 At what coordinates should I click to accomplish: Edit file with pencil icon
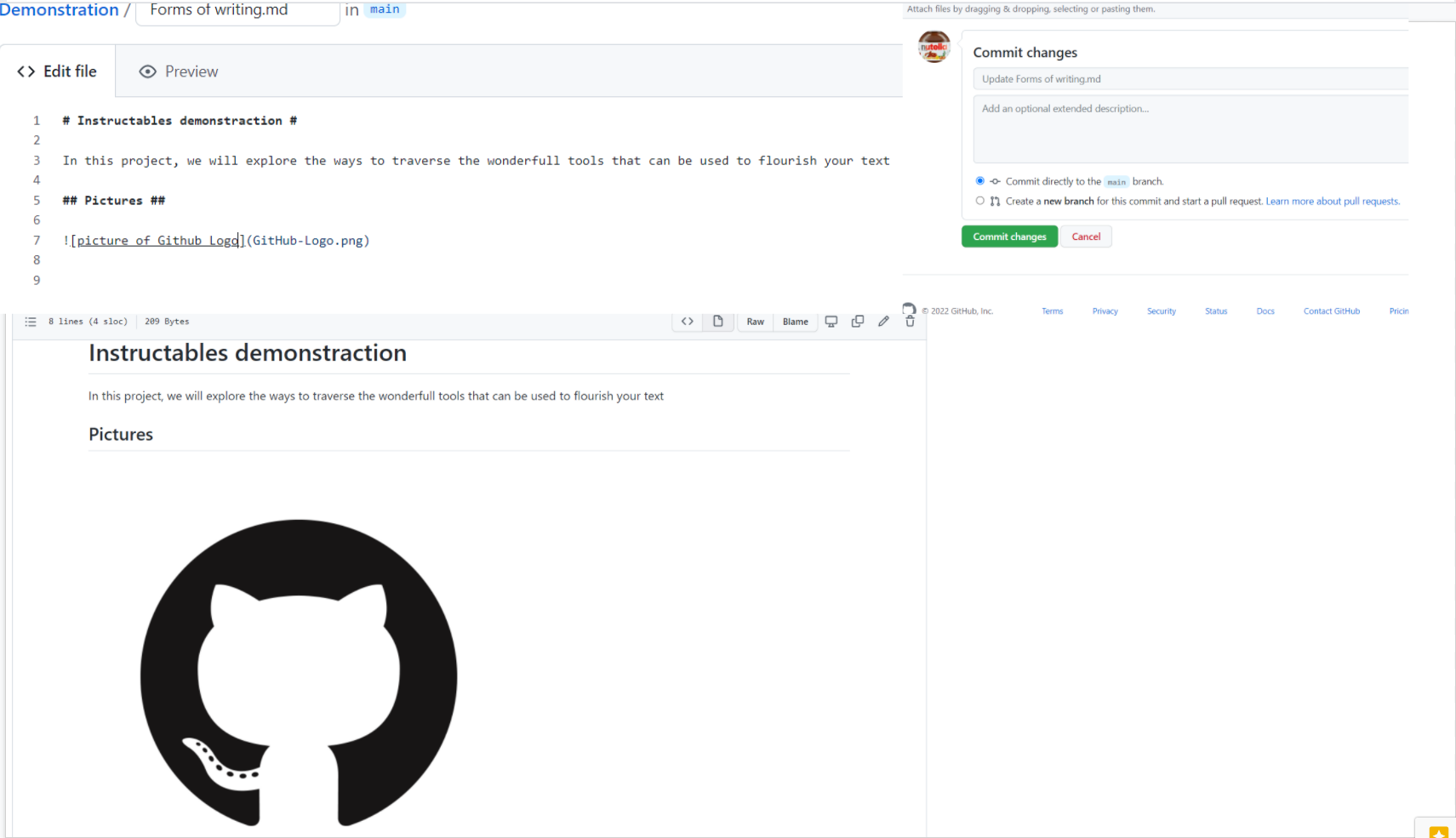884,322
